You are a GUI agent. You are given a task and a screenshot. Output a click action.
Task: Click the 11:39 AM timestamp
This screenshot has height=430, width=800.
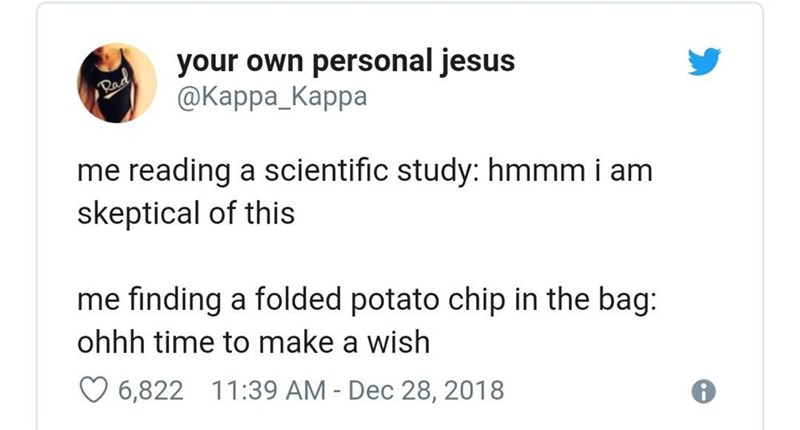[x=265, y=389]
